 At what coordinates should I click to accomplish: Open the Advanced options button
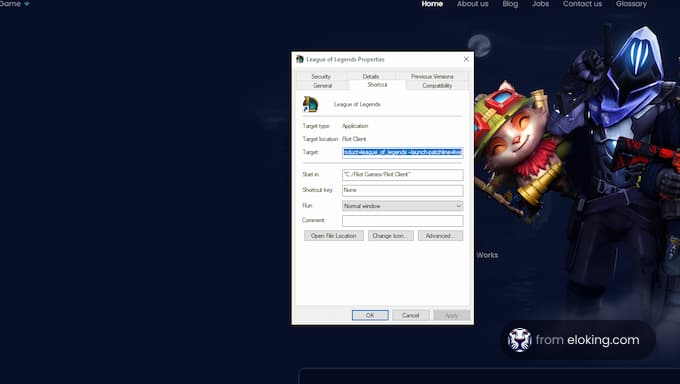tap(440, 236)
